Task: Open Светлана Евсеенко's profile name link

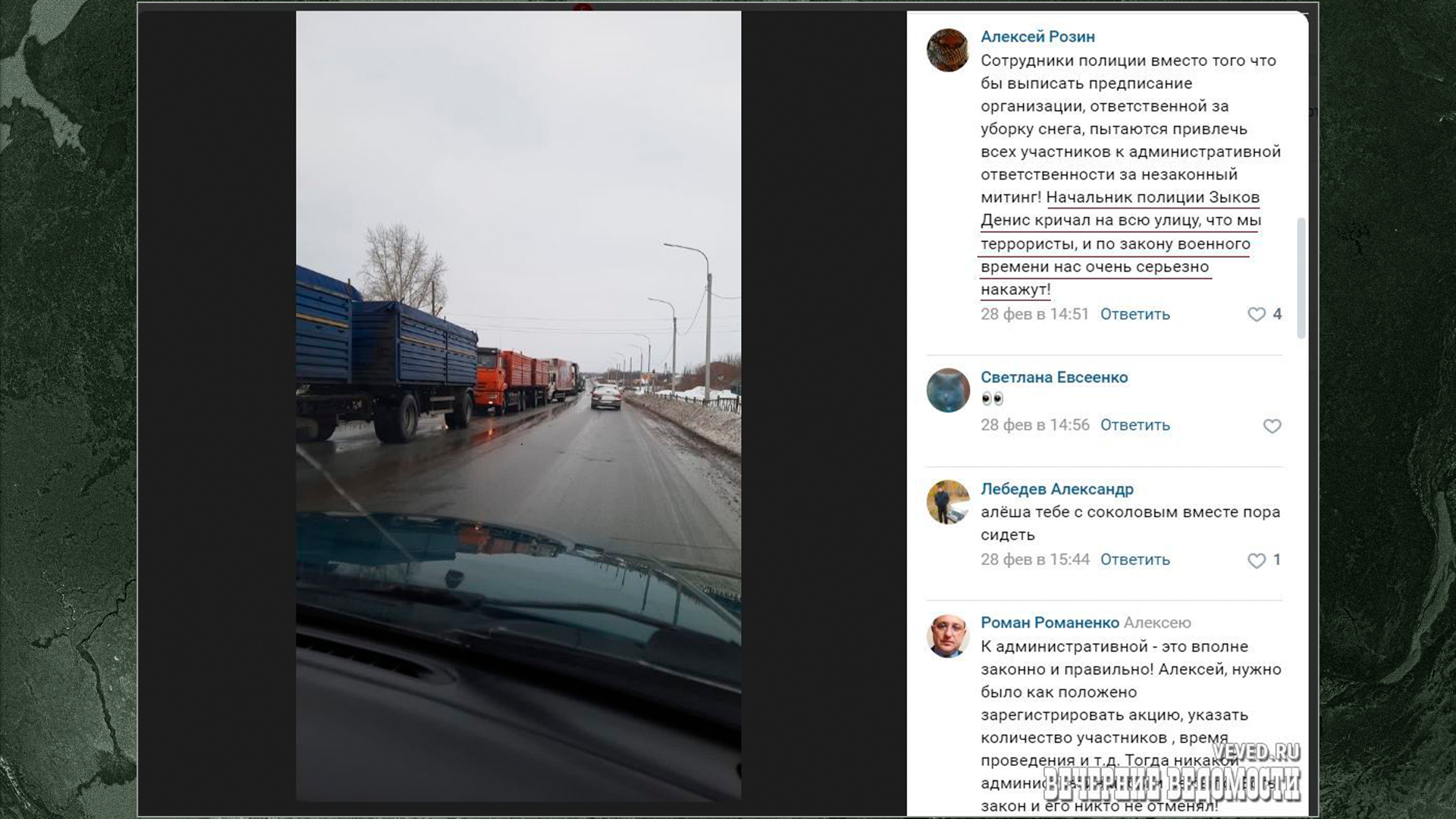Action: (1054, 377)
